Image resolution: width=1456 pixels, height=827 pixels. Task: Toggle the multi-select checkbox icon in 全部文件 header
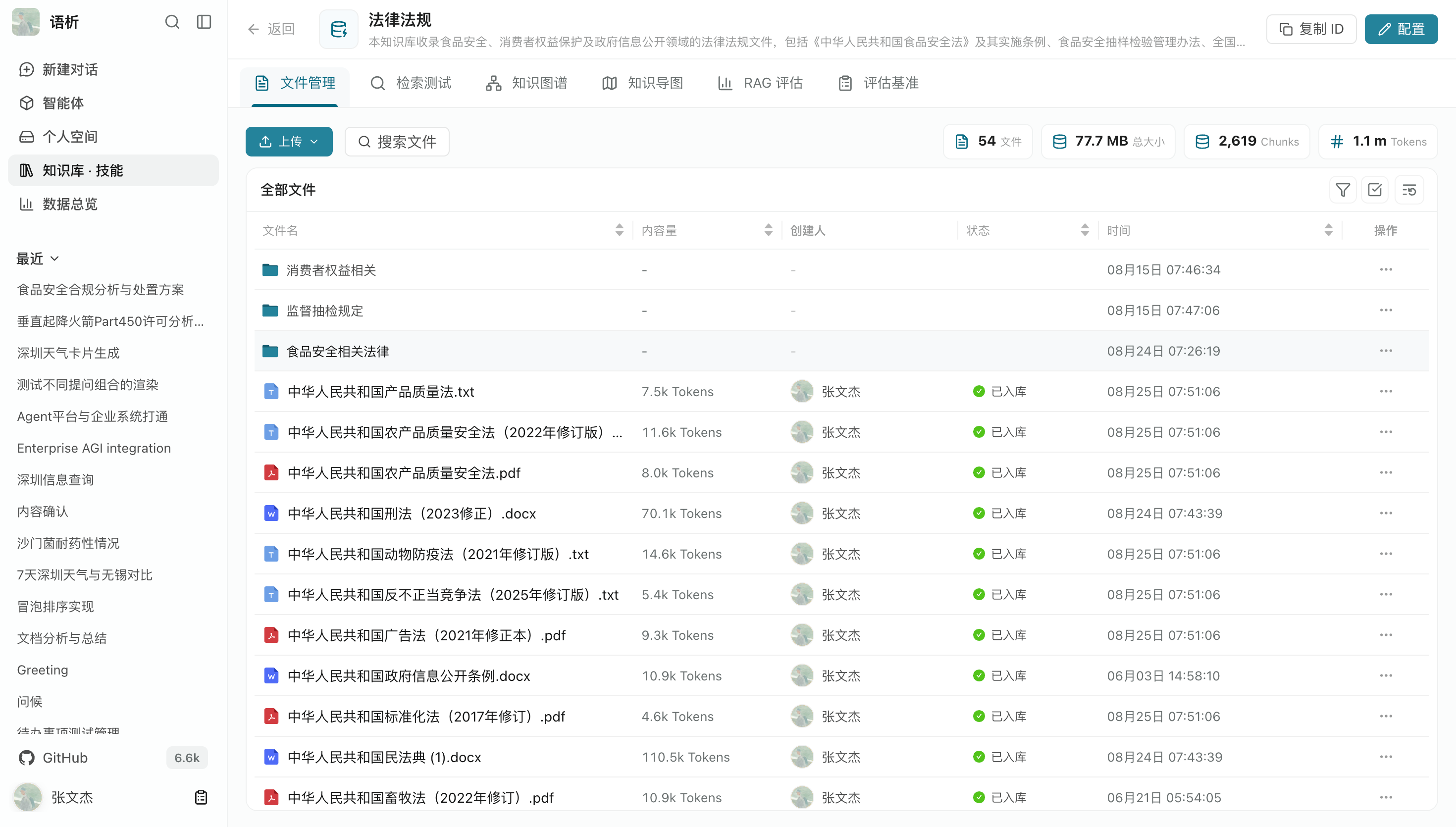click(x=1375, y=190)
